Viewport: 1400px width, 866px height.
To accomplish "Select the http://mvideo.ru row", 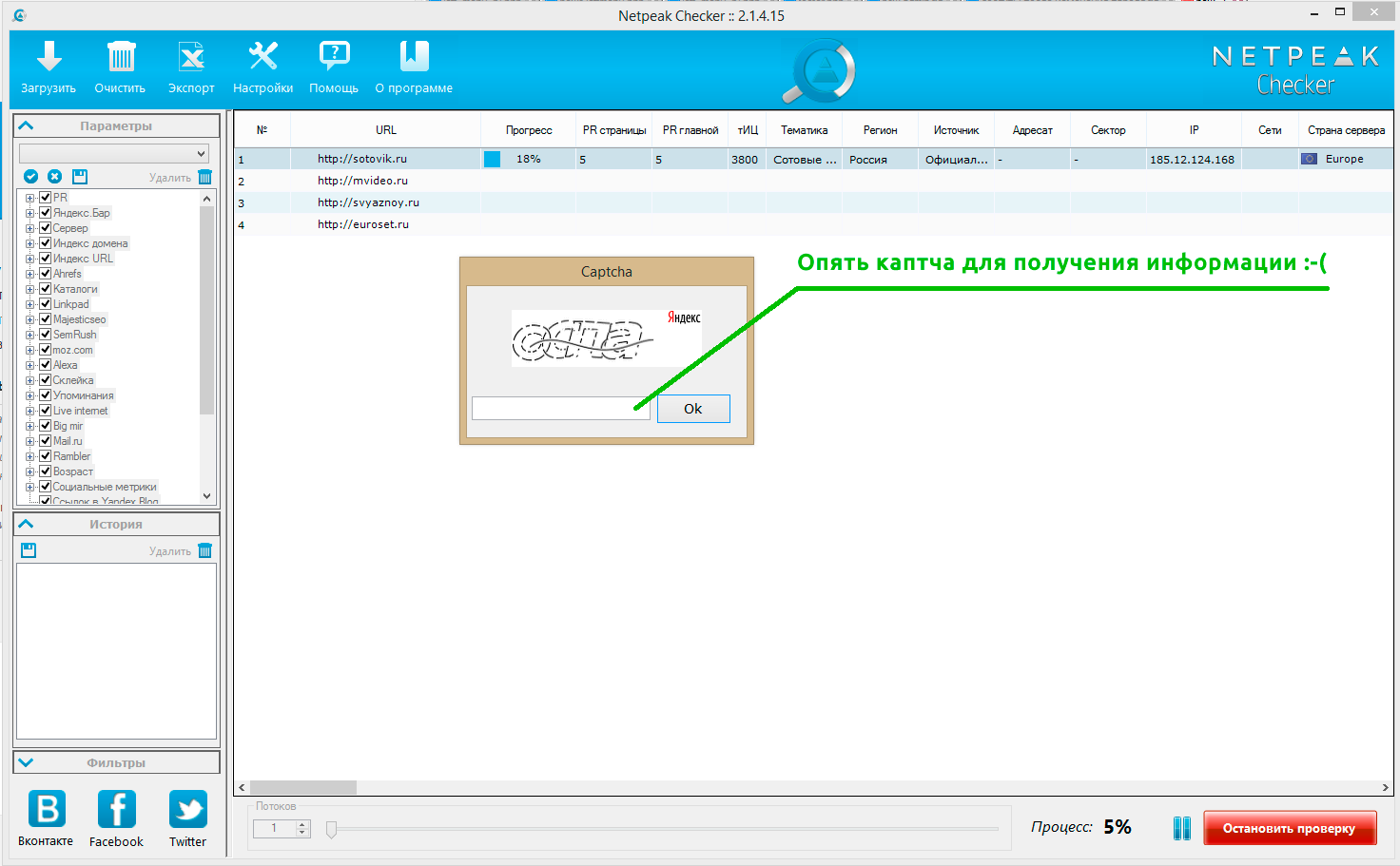I will pyautogui.click(x=814, y=181).
